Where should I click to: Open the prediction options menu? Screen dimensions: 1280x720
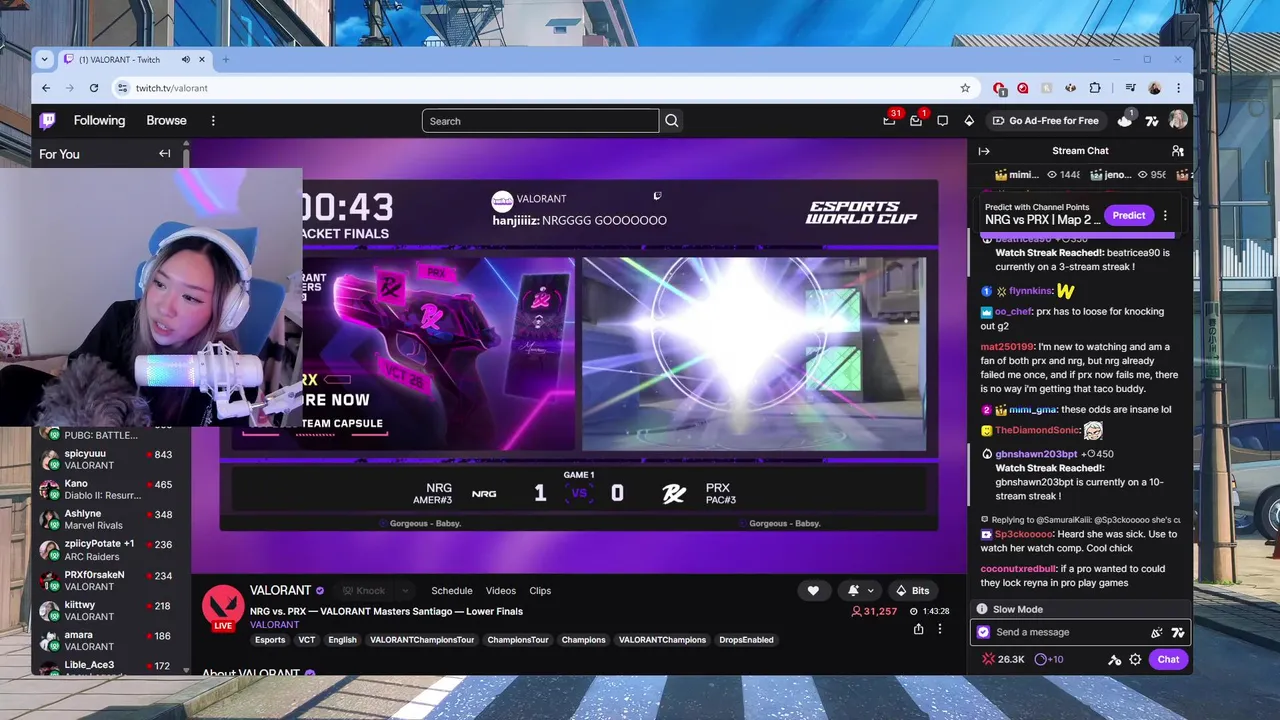tap(1165, 215)
